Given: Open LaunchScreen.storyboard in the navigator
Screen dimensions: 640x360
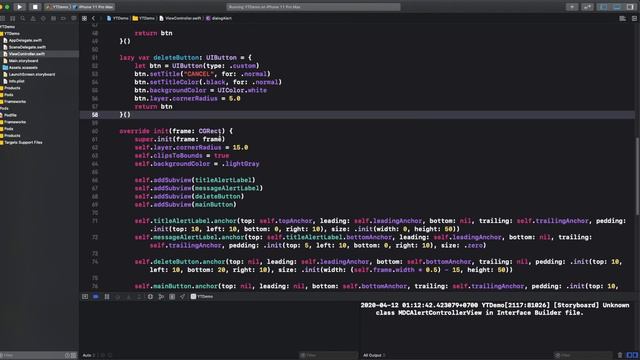Looking at the screenshot, I should click(29, 74).
